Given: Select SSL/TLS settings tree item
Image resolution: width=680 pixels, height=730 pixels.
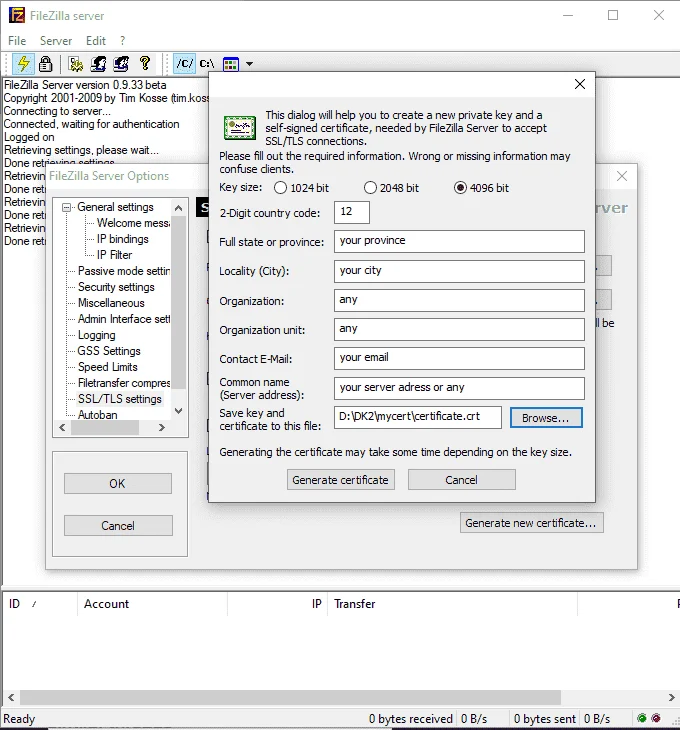Looking at the screenshot, I should [120, 399].
